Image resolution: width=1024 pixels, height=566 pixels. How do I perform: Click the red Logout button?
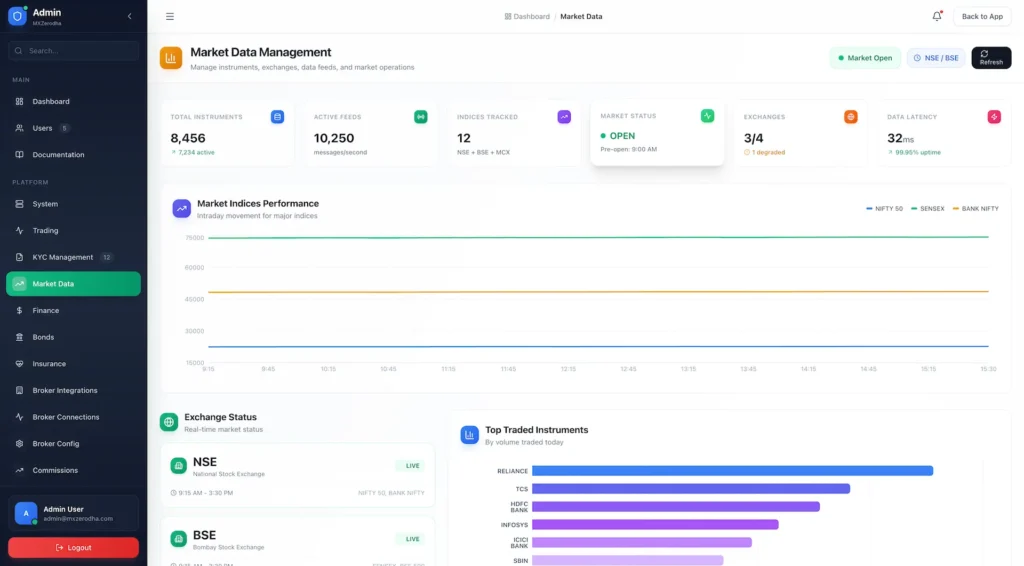pyautogui.click(x=73, y=547)
